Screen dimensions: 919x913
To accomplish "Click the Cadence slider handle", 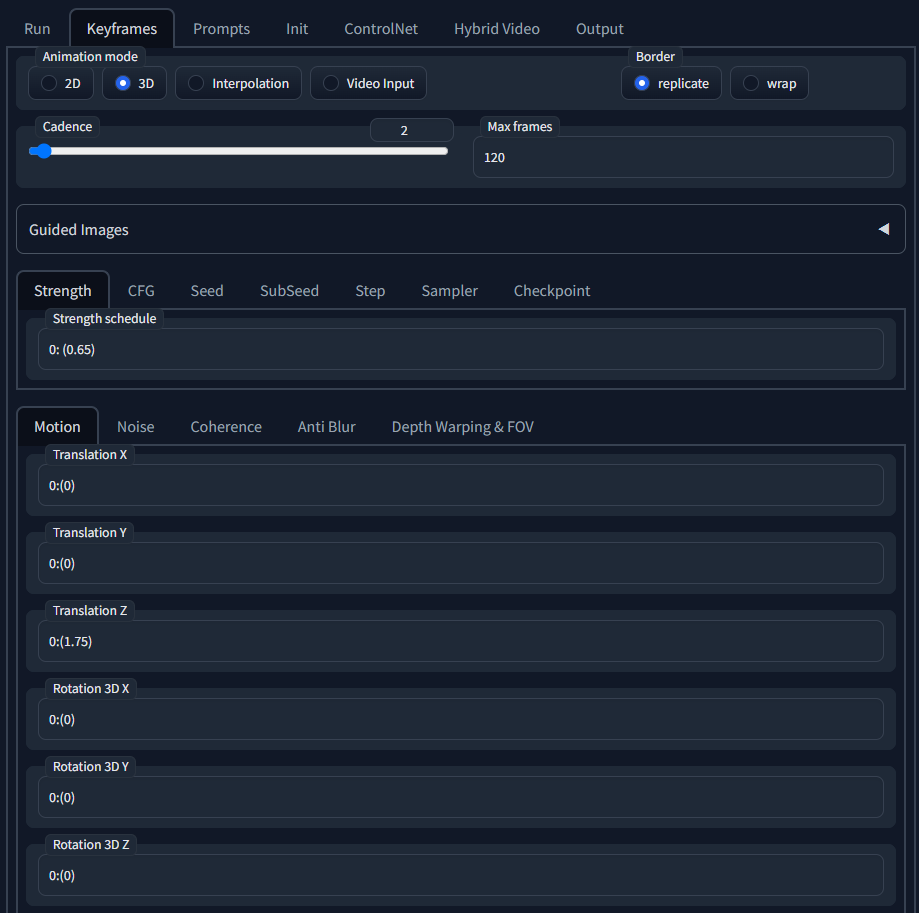I will tap(42, 151).
